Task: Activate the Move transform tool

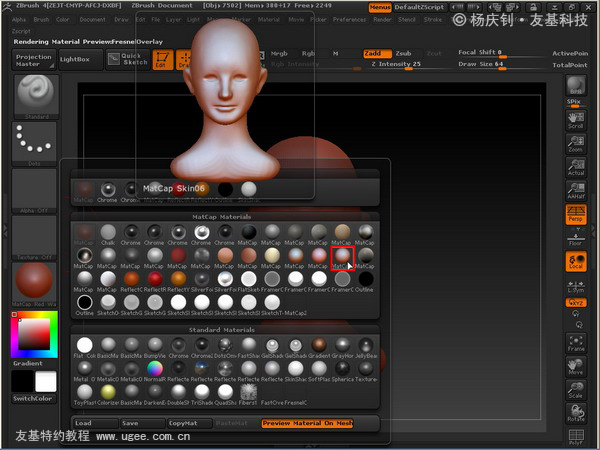Action: (x=576, y=366)
